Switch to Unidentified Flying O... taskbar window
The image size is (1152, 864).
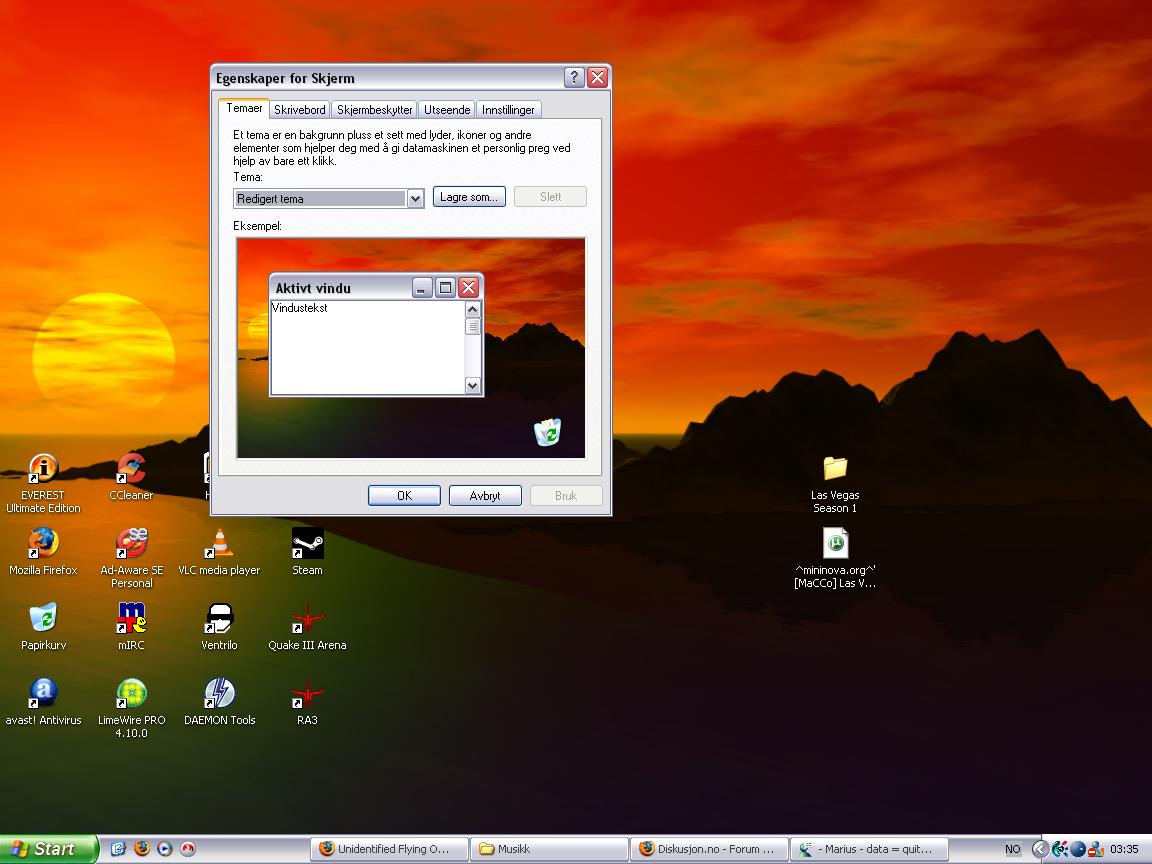click(389, 849)
